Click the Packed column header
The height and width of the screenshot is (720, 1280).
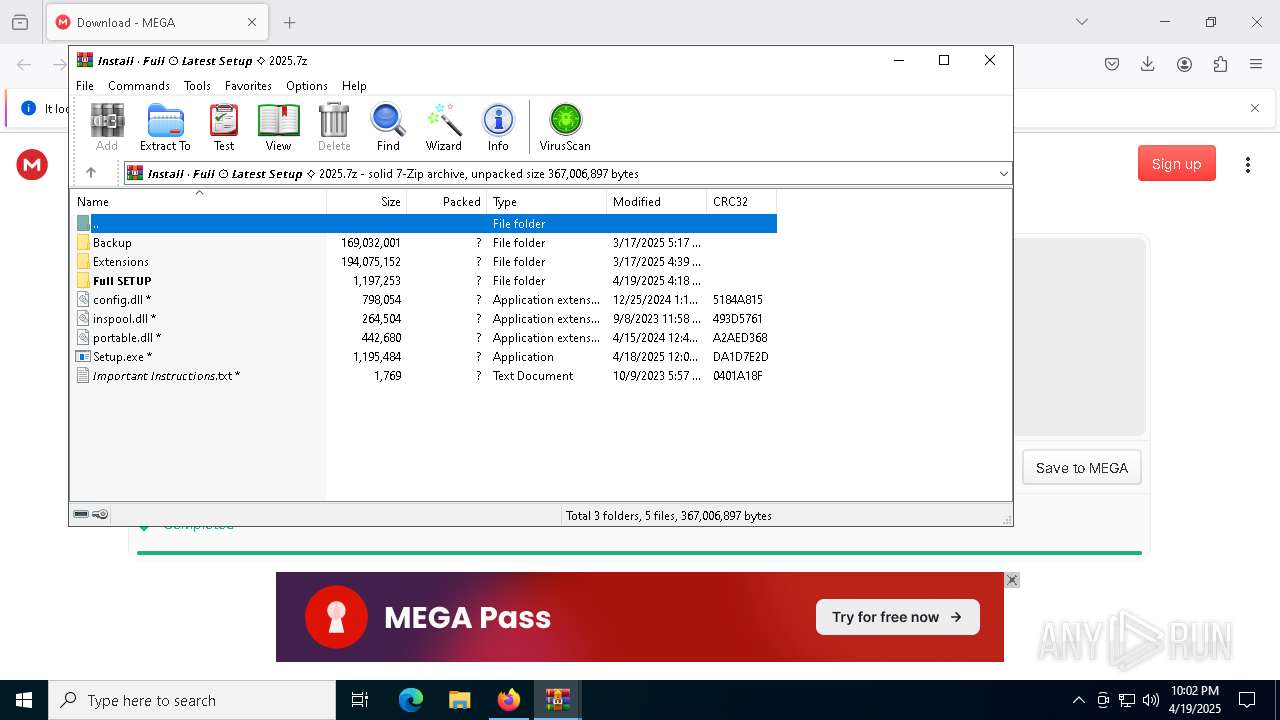447,201
